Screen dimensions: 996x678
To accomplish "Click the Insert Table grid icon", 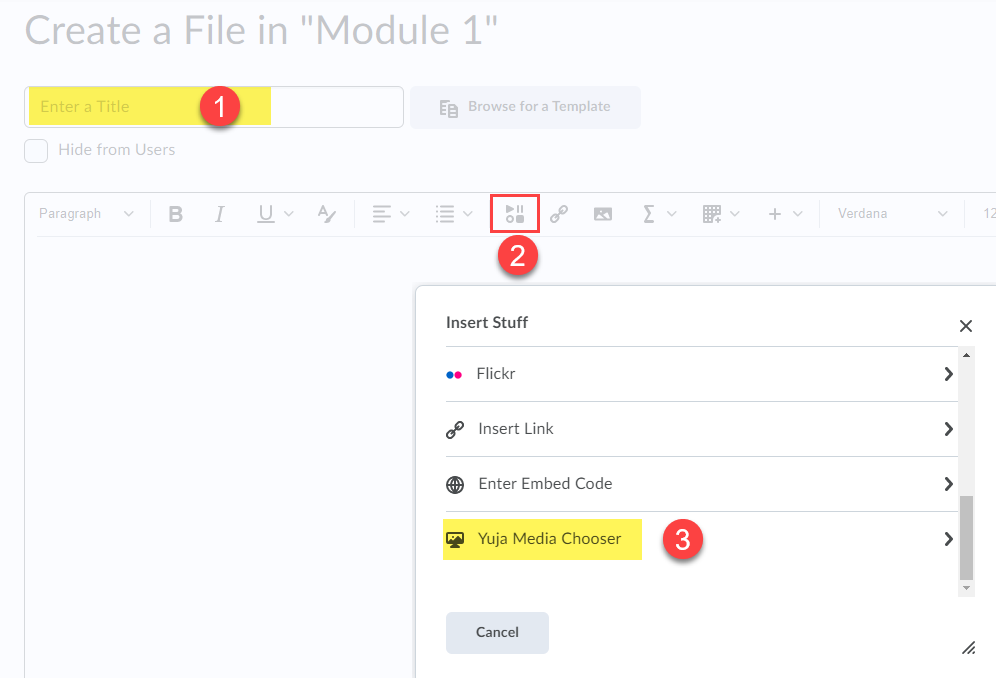I will (712, 214).
